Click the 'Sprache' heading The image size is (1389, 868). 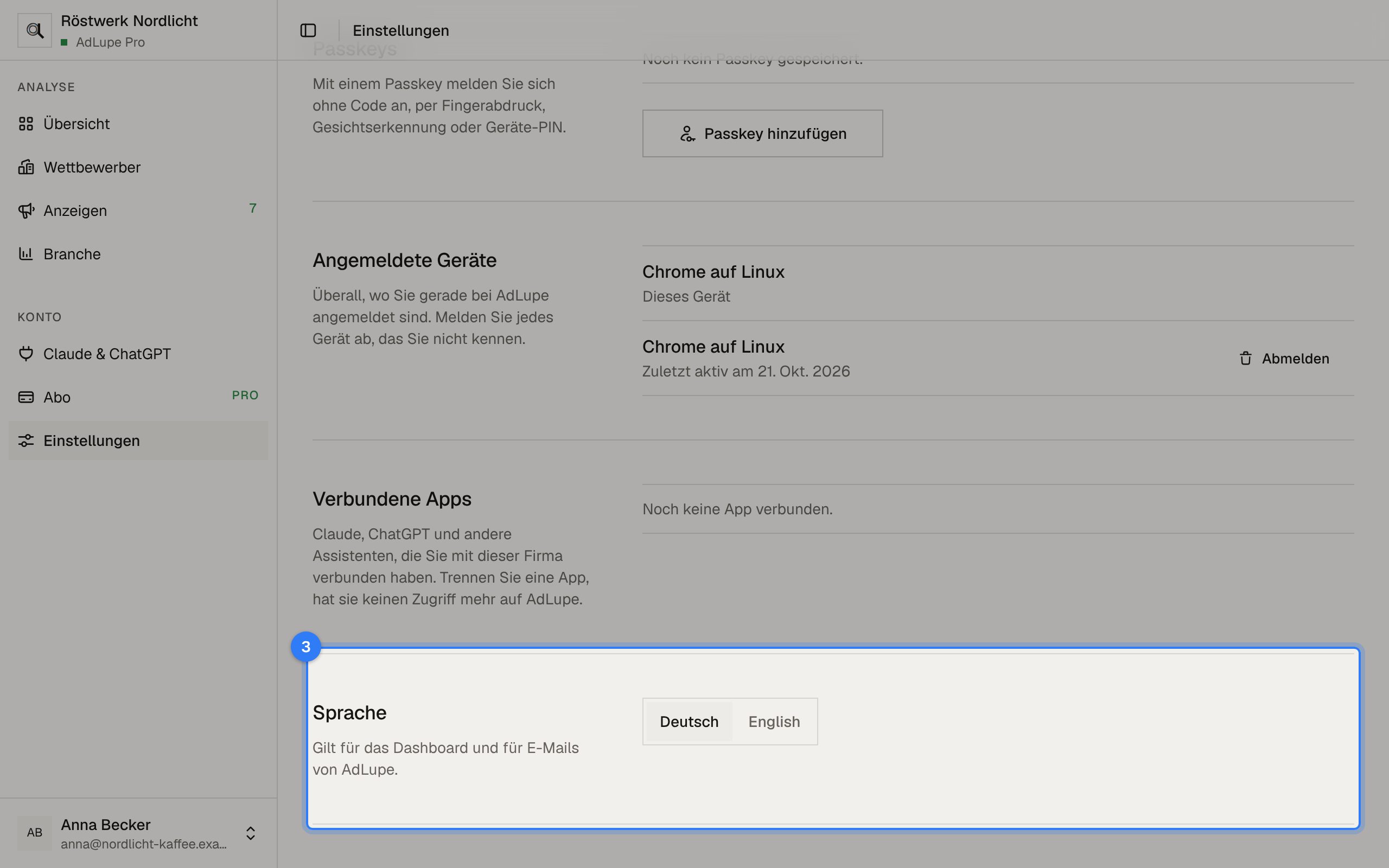click(349, 712)
